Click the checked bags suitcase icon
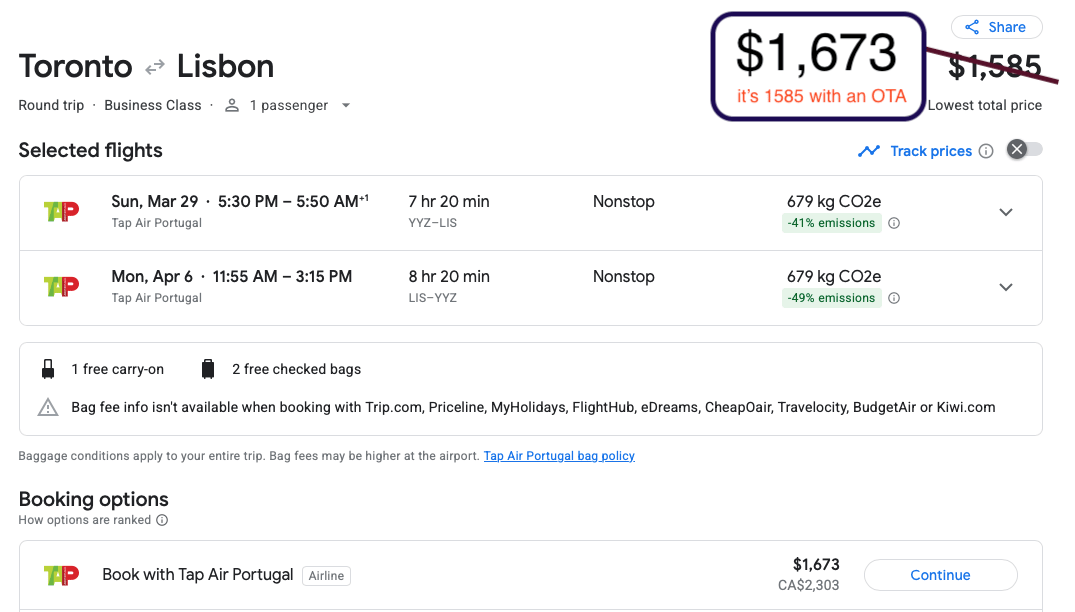1075x612 pixels. click(x=208, y=369)
